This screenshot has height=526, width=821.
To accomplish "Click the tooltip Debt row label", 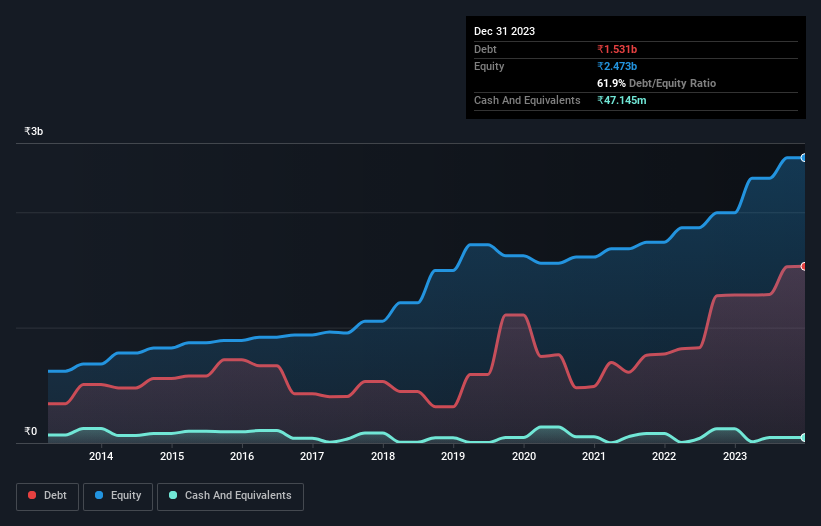I will [485, 49].
